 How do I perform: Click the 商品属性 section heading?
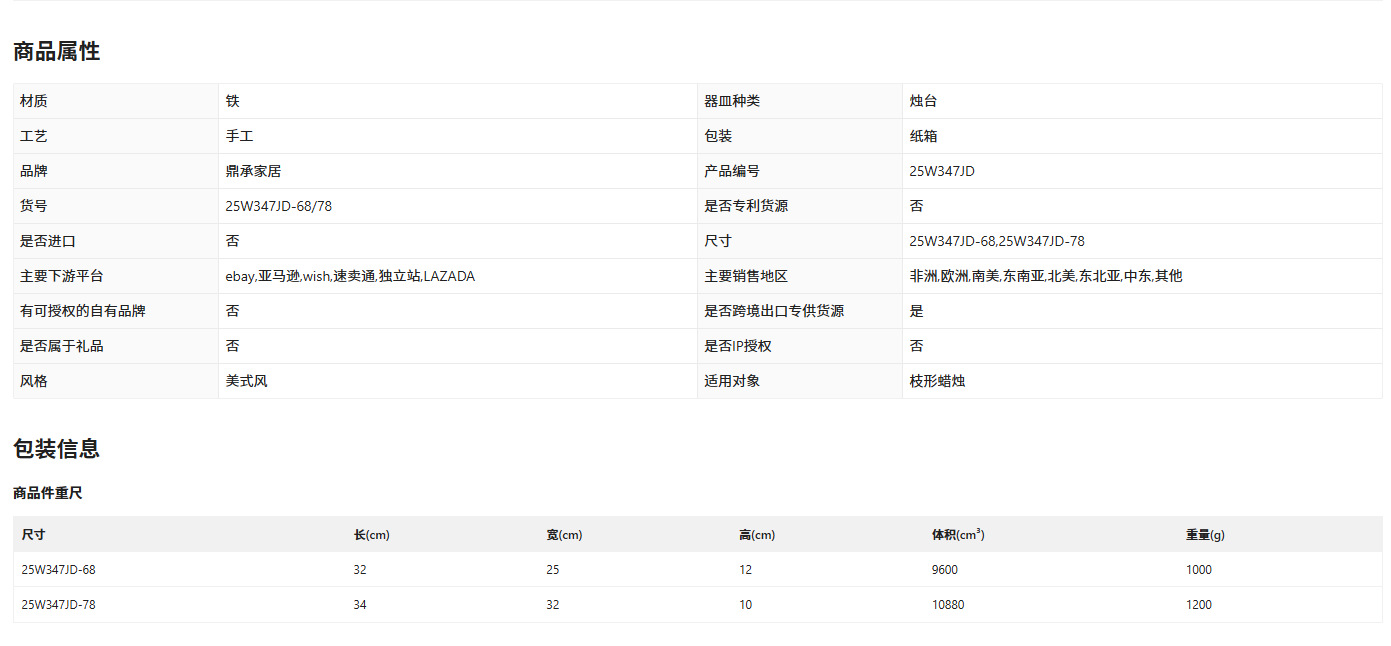tap(56, 52)
